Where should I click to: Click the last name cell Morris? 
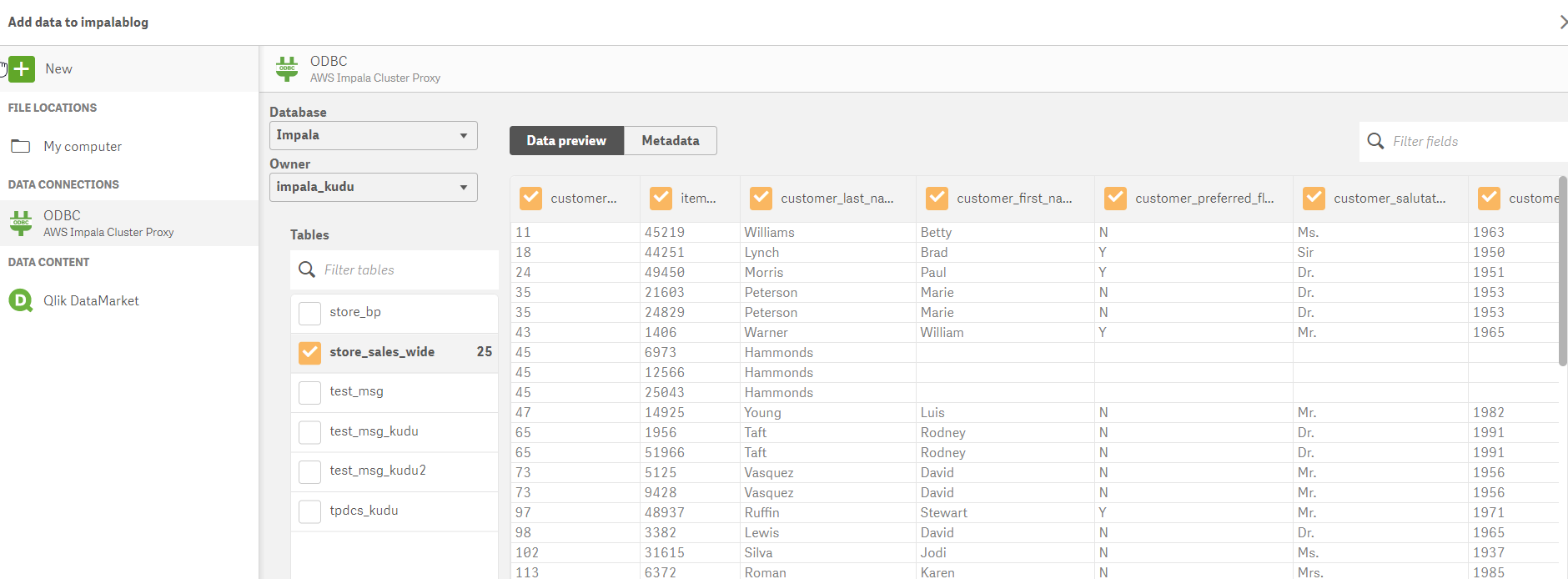click(764, 273)
